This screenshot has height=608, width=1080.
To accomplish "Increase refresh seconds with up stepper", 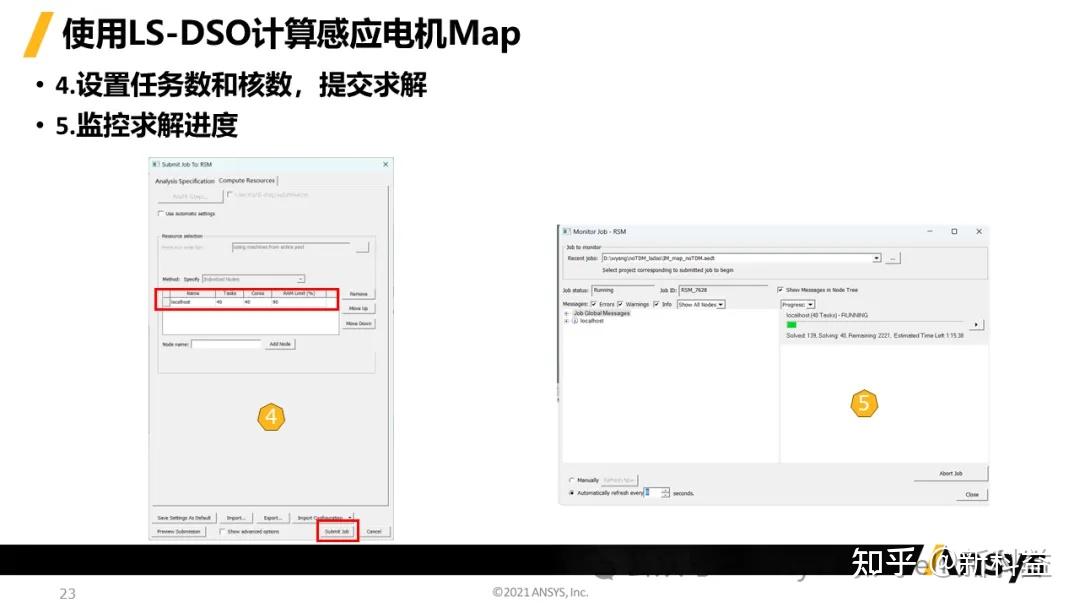I will pos(665,490).
